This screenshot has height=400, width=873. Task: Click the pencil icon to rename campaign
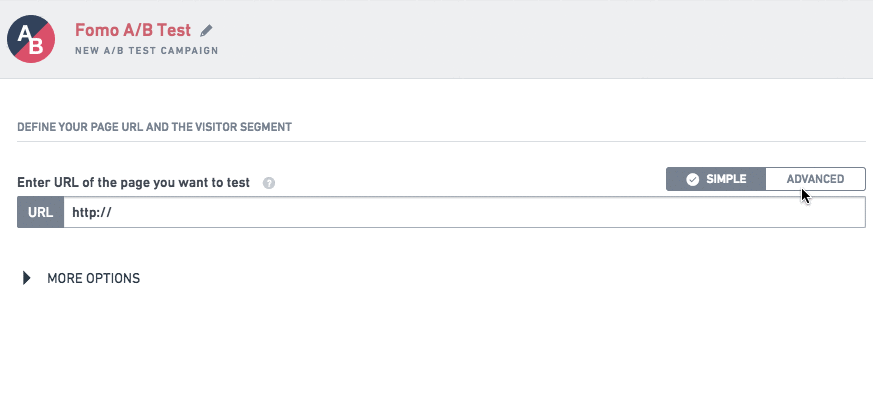tap(207, 30)
